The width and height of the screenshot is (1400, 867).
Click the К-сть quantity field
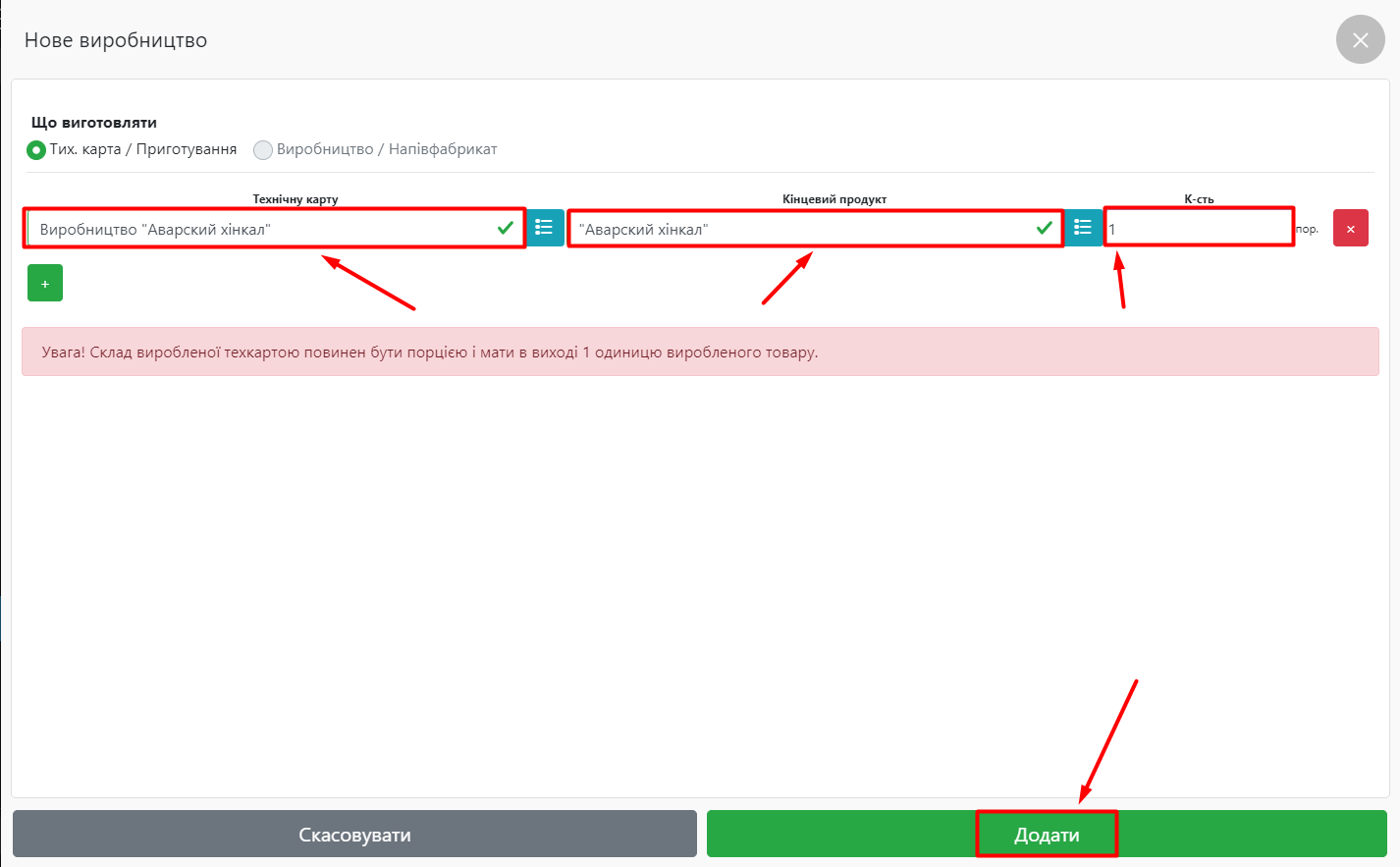coord(1198,229)
